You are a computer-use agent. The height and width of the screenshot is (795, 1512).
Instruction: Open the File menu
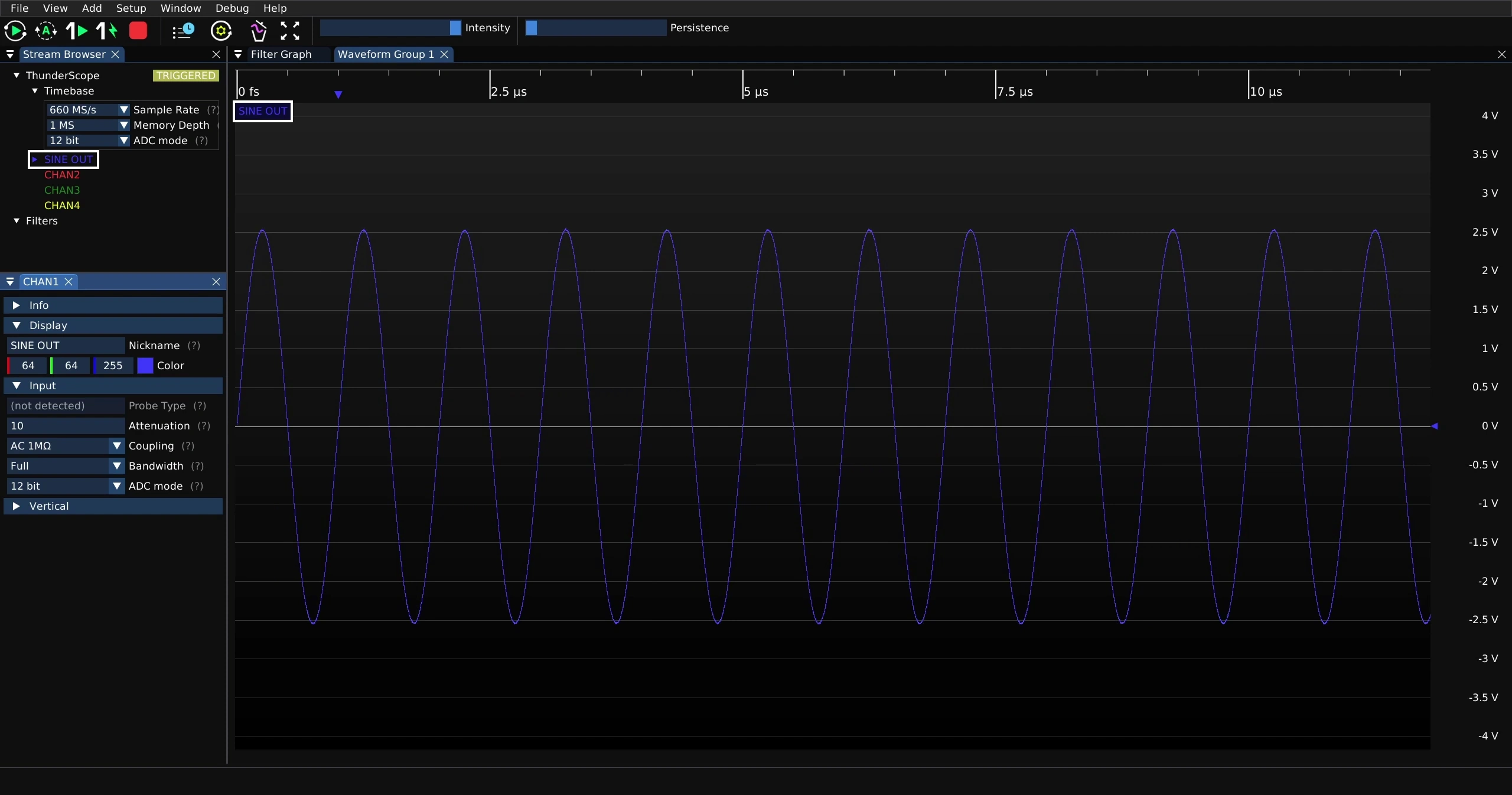(x=19, y=8)
